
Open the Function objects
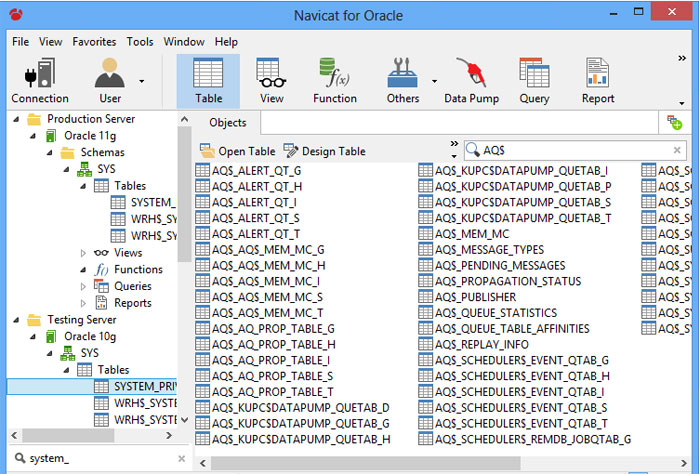point(335,81)
